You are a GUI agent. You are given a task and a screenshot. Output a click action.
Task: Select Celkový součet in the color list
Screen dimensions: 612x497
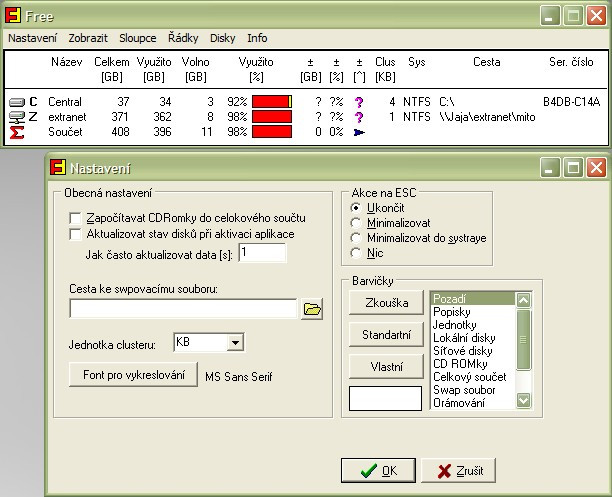coord(473,377)
